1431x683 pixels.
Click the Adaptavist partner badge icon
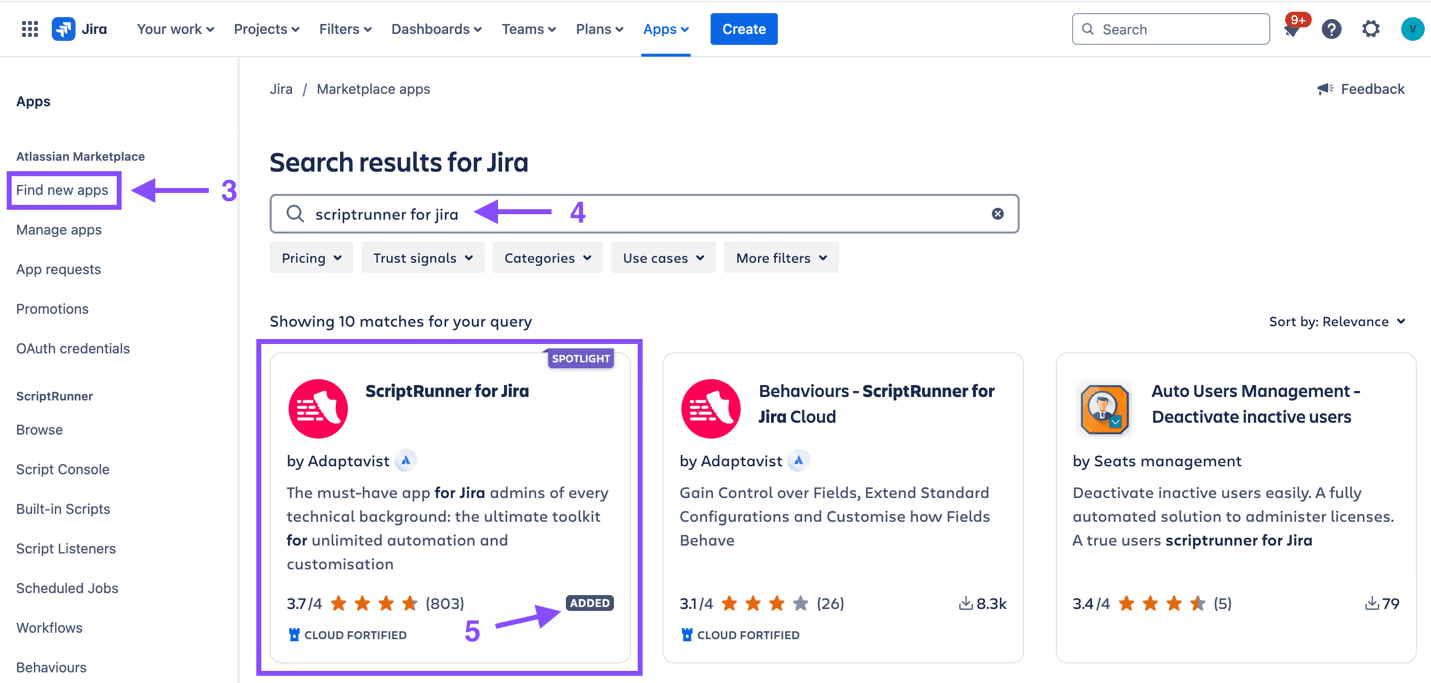click(406, 460)
